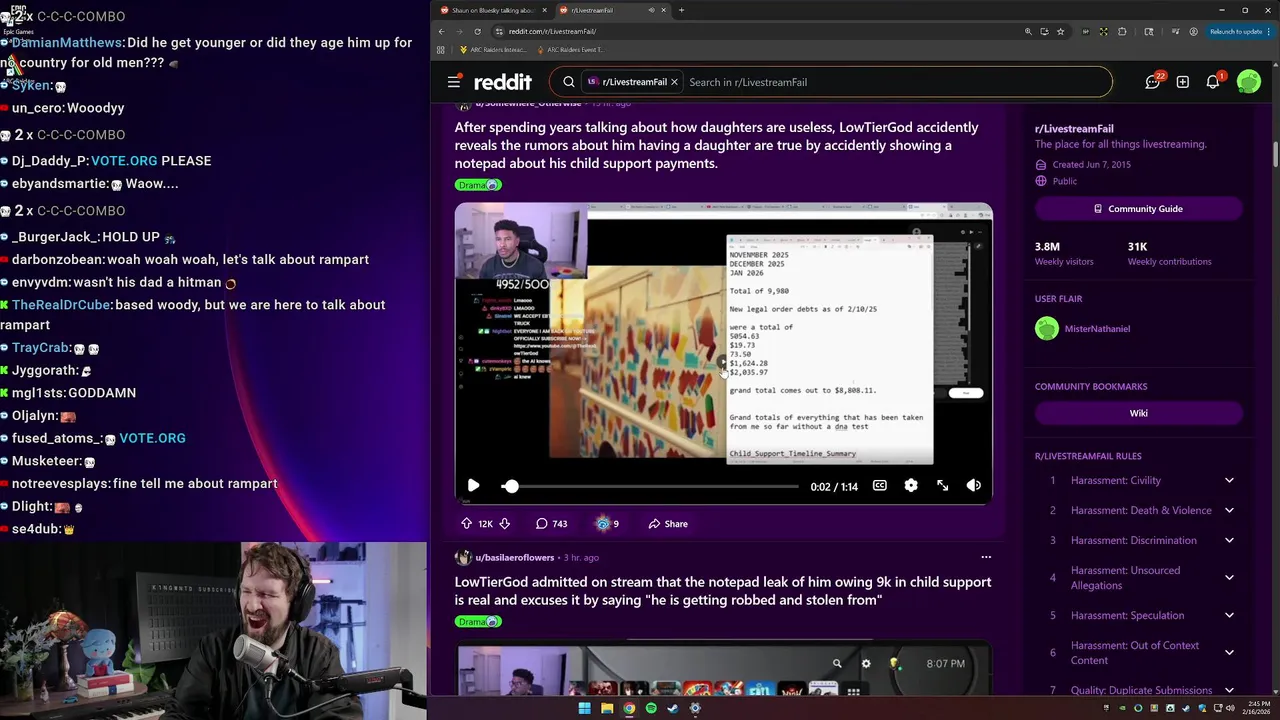Open r/LivestreamFail sidebar community title

tap(1074, 129)
